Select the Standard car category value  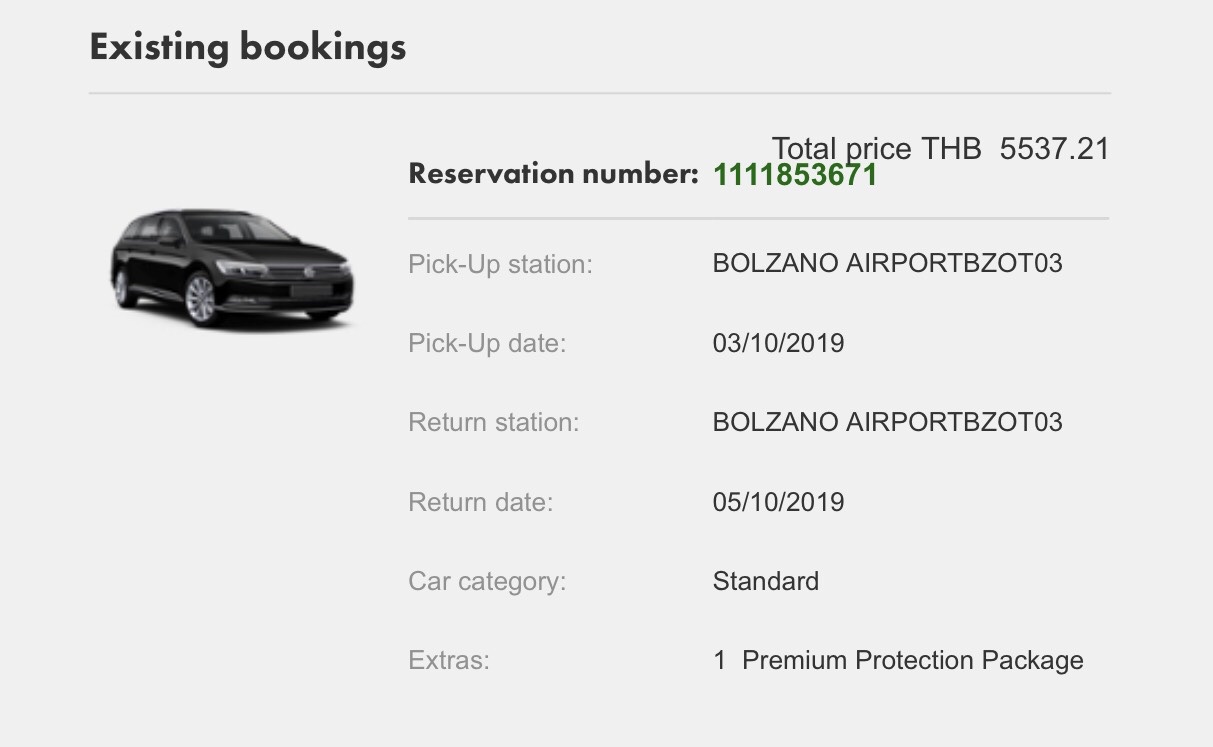765,581
